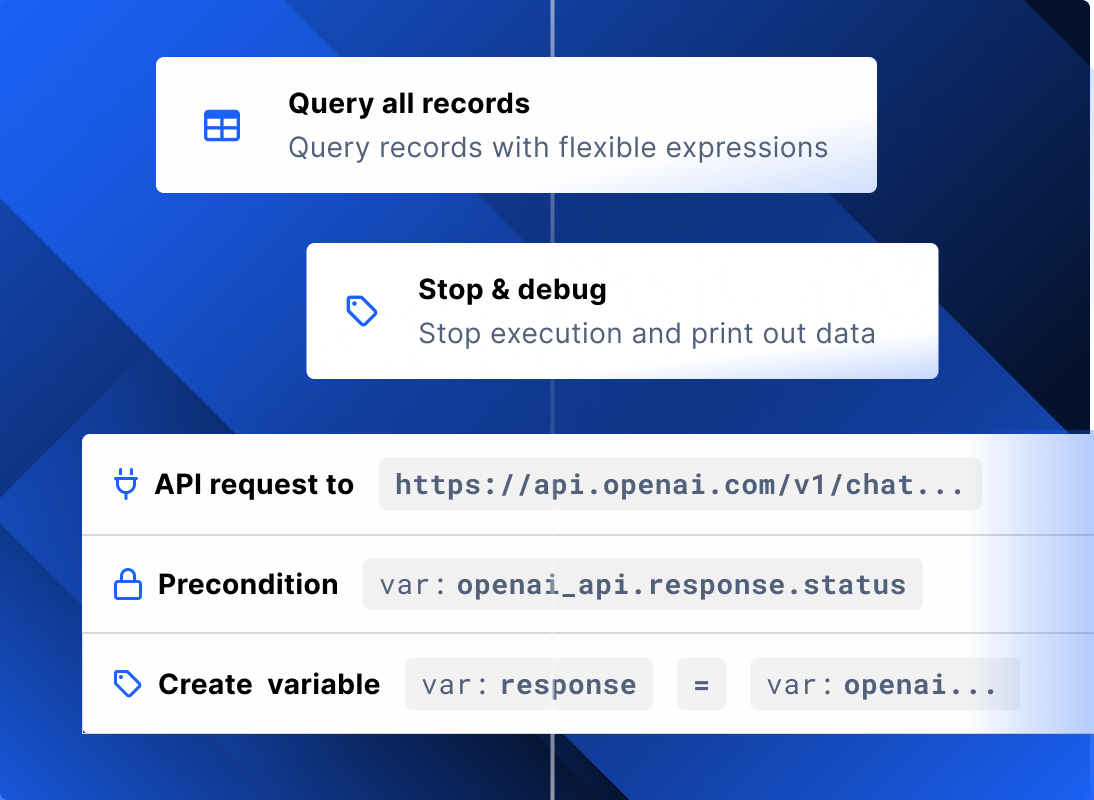Viewport: 1094px width, 800px height.
Task: Click the tag icon beside Stop & debug
Action: pyautogui.click(x=361, y=311)
